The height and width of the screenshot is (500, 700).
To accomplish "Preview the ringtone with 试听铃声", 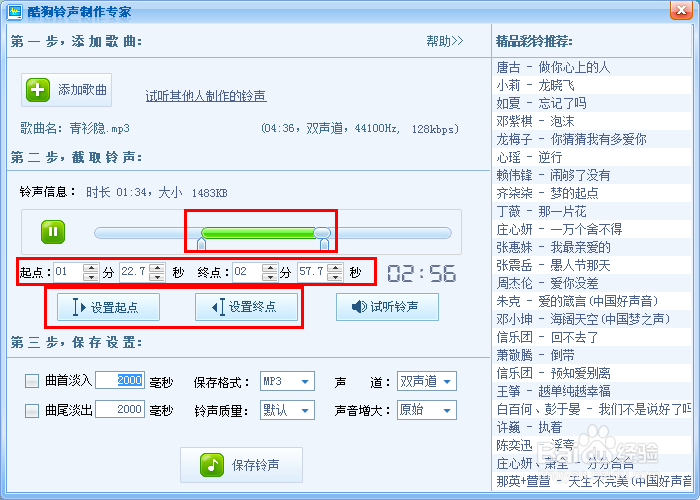I will [x=388, y=307].
